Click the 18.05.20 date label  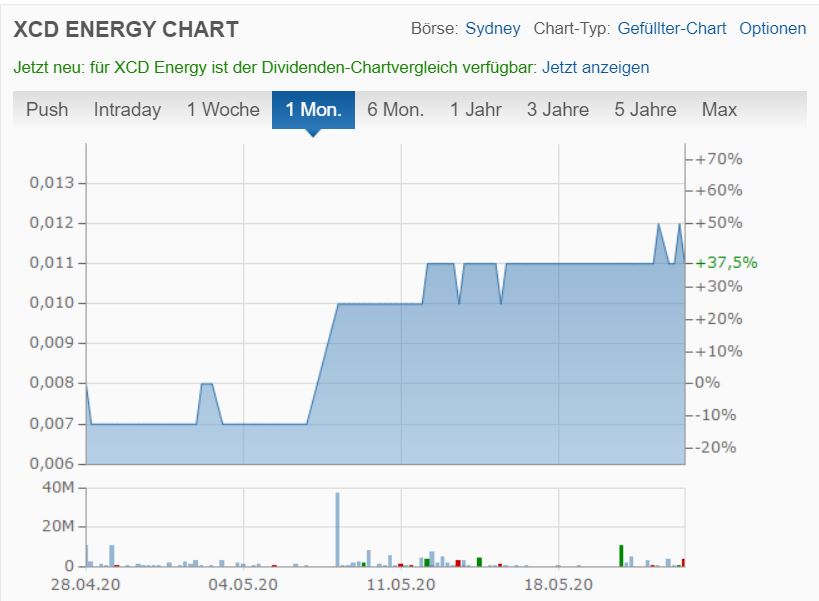point(558,584)
